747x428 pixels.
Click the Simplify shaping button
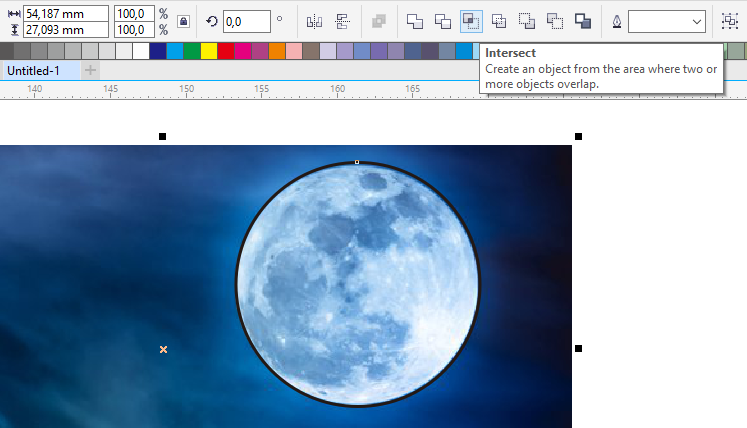point(499,21)
